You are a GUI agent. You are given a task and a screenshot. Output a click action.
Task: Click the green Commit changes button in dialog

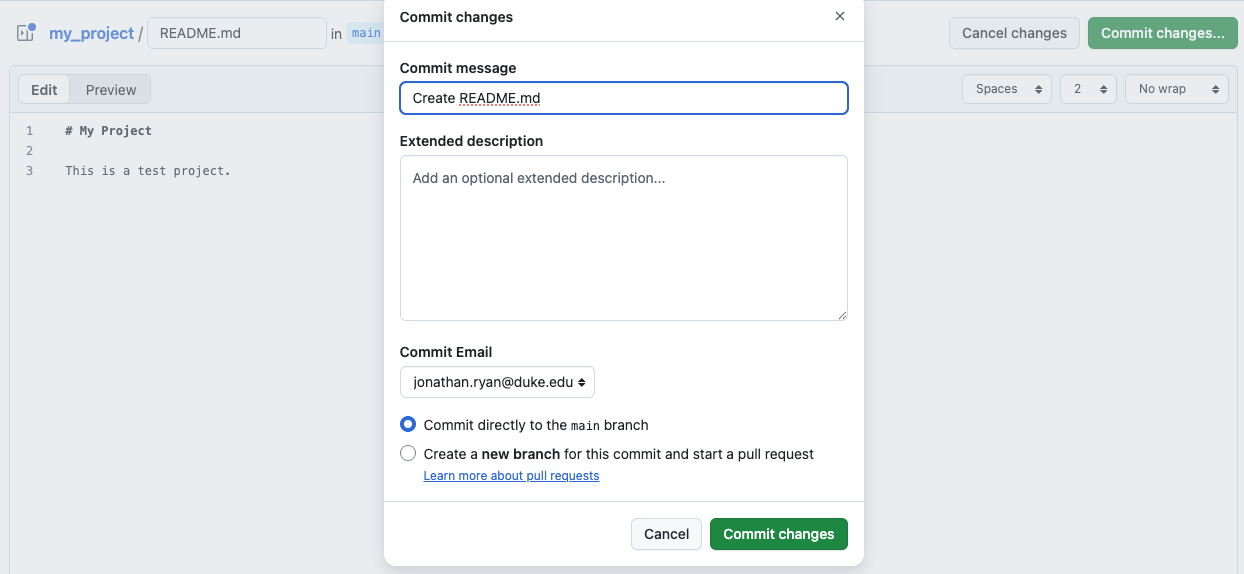point(778,534)
